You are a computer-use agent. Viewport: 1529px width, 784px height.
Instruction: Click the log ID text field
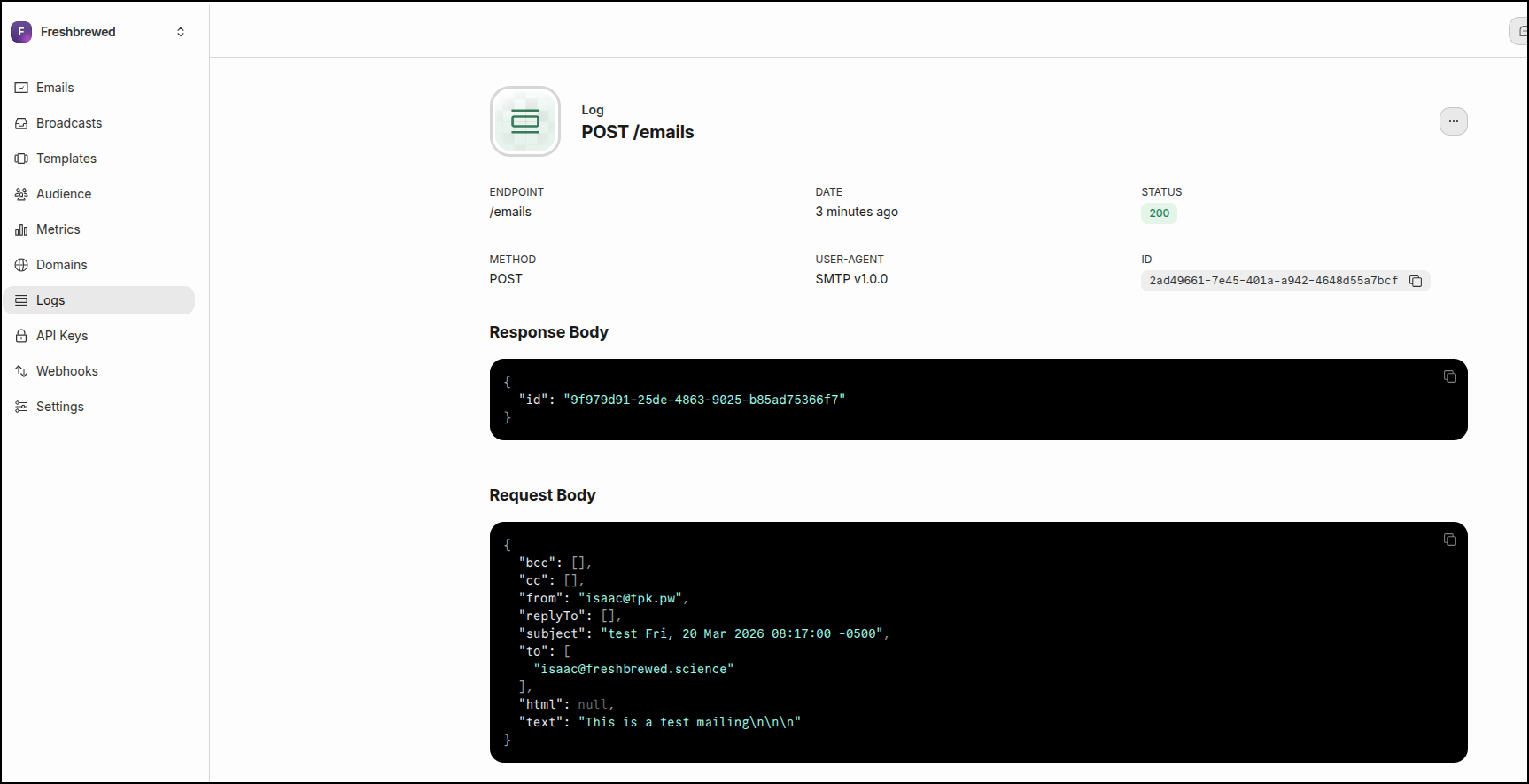tap(1273, 281)
